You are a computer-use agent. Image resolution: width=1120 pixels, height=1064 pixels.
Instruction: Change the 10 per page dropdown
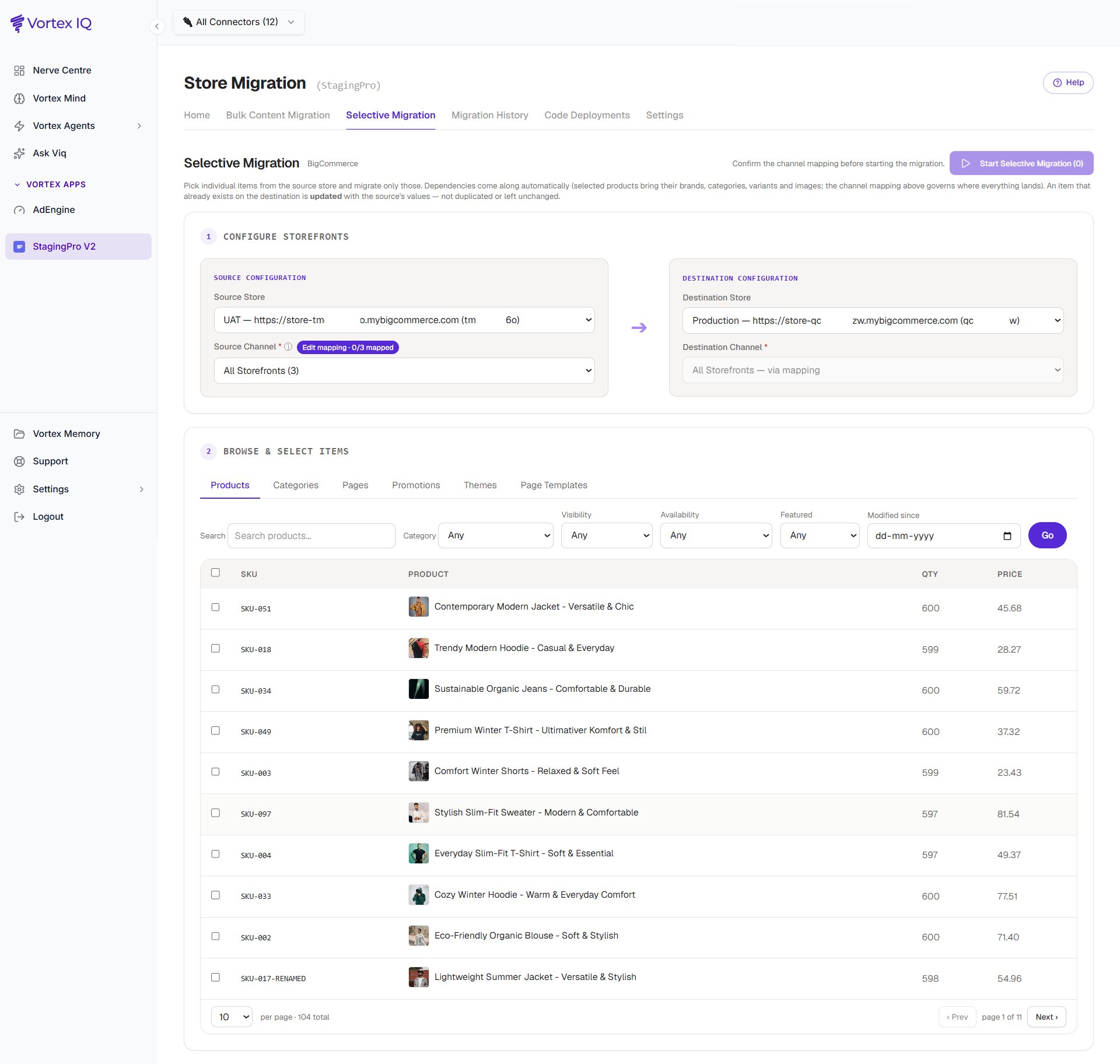pyautogui.click(x=232, y=1017)
